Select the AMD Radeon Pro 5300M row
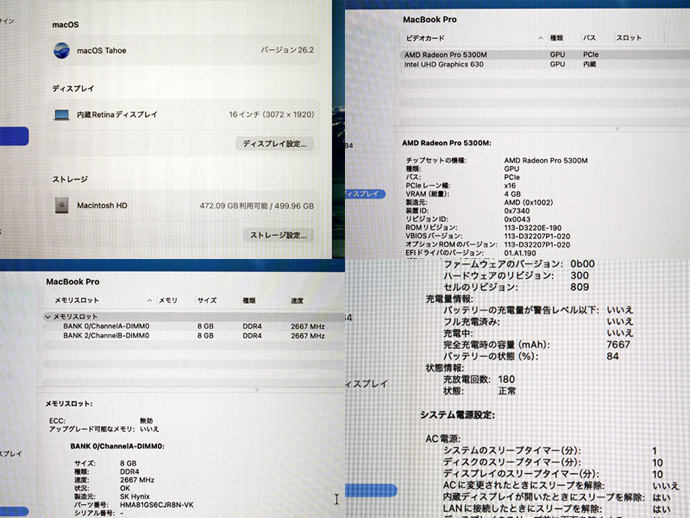Viewport: 690px width, 518px height. pos(443,54)
